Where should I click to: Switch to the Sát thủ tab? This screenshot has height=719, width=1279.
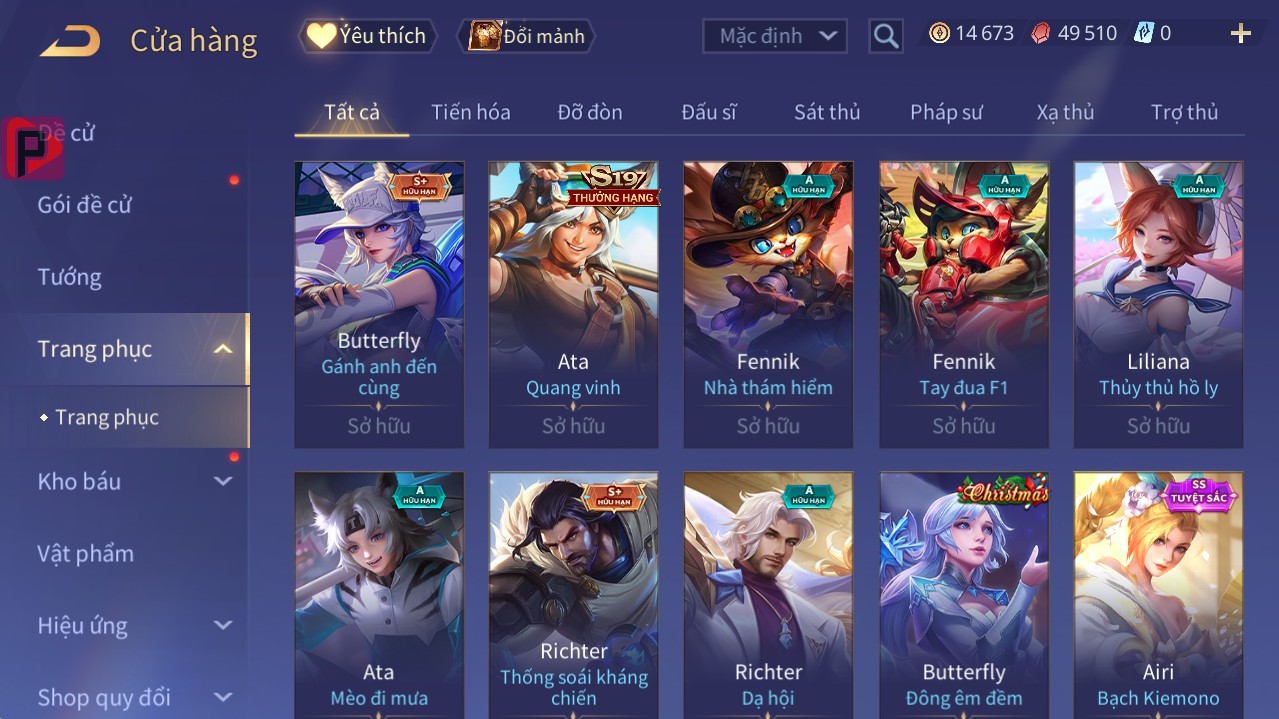[x=827, y=112]
